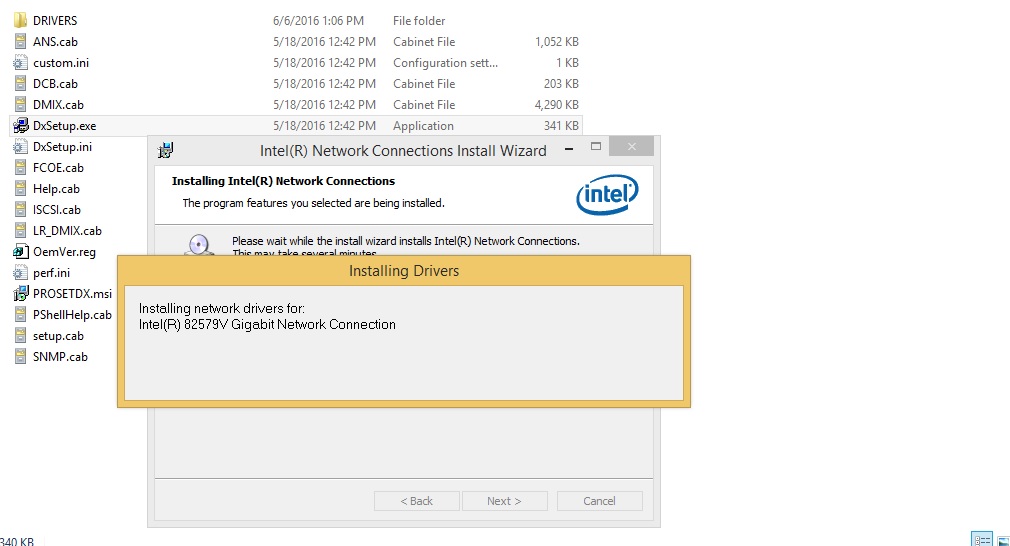Select the perf.ini file icon

tap(20, 273)
